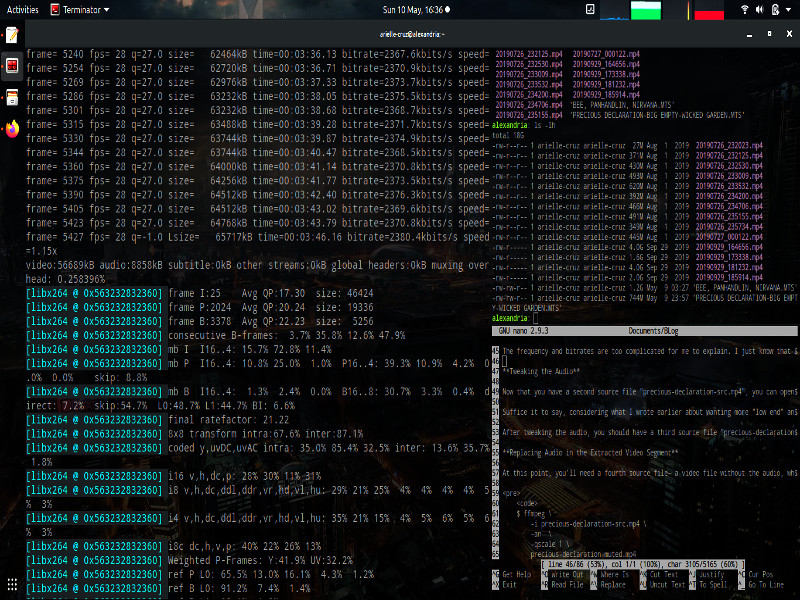Expand the system menu arrow
The height and width of the screenshot is (600, 800).
click(x=789, y=10)
